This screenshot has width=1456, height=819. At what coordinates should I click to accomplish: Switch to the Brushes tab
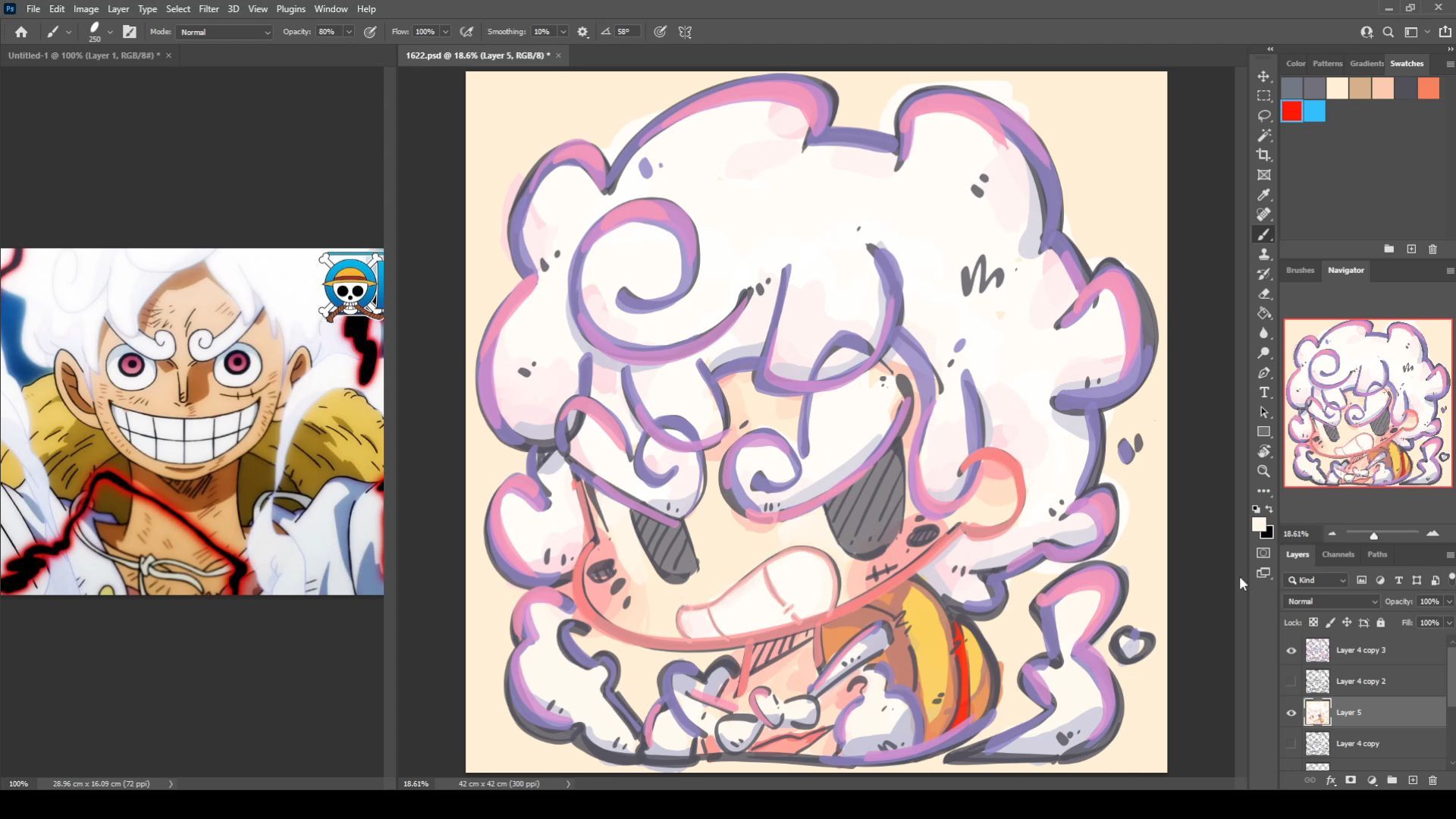(x=1300, y=270)
